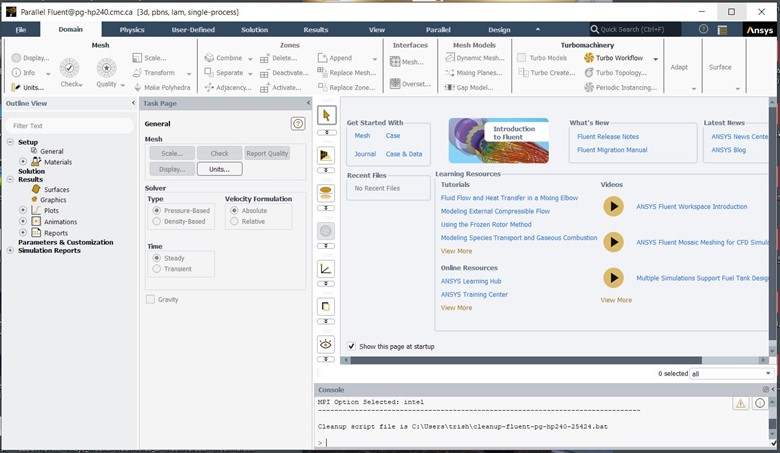The image size is (780, 453).
Task: Select the Density-Based solver type
Action: (157, 221)
